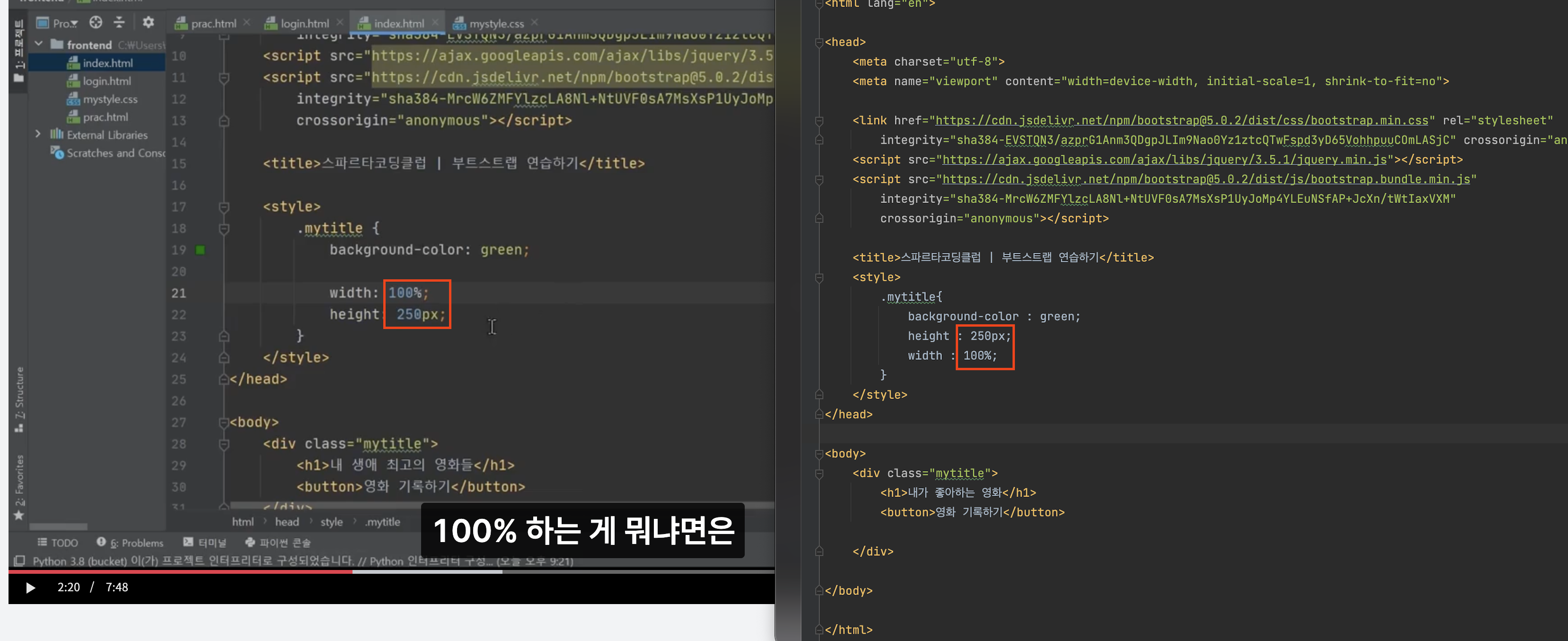Screen dimensions: 1568x641
Task: Play the video with the play button
Action: coord(30,588)
